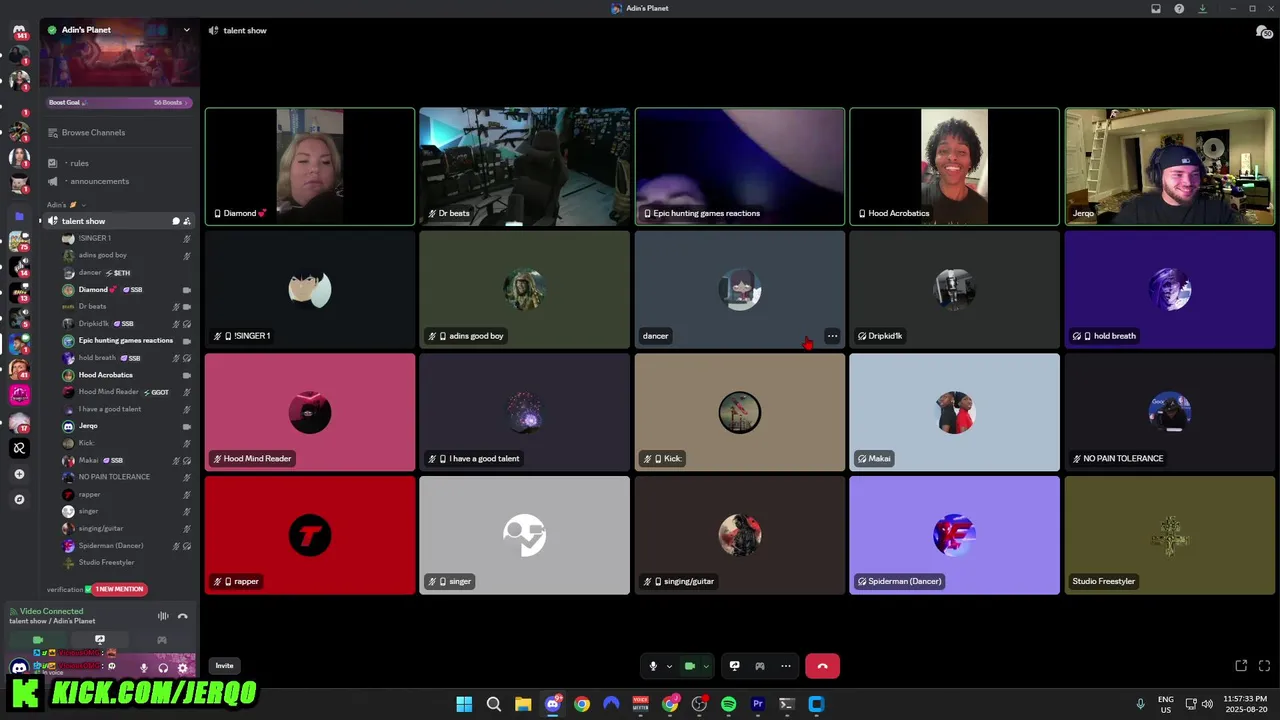The image size is (1280, 720).
Task: Toggle deafen headphones in user panel
Action: (163, 668)
